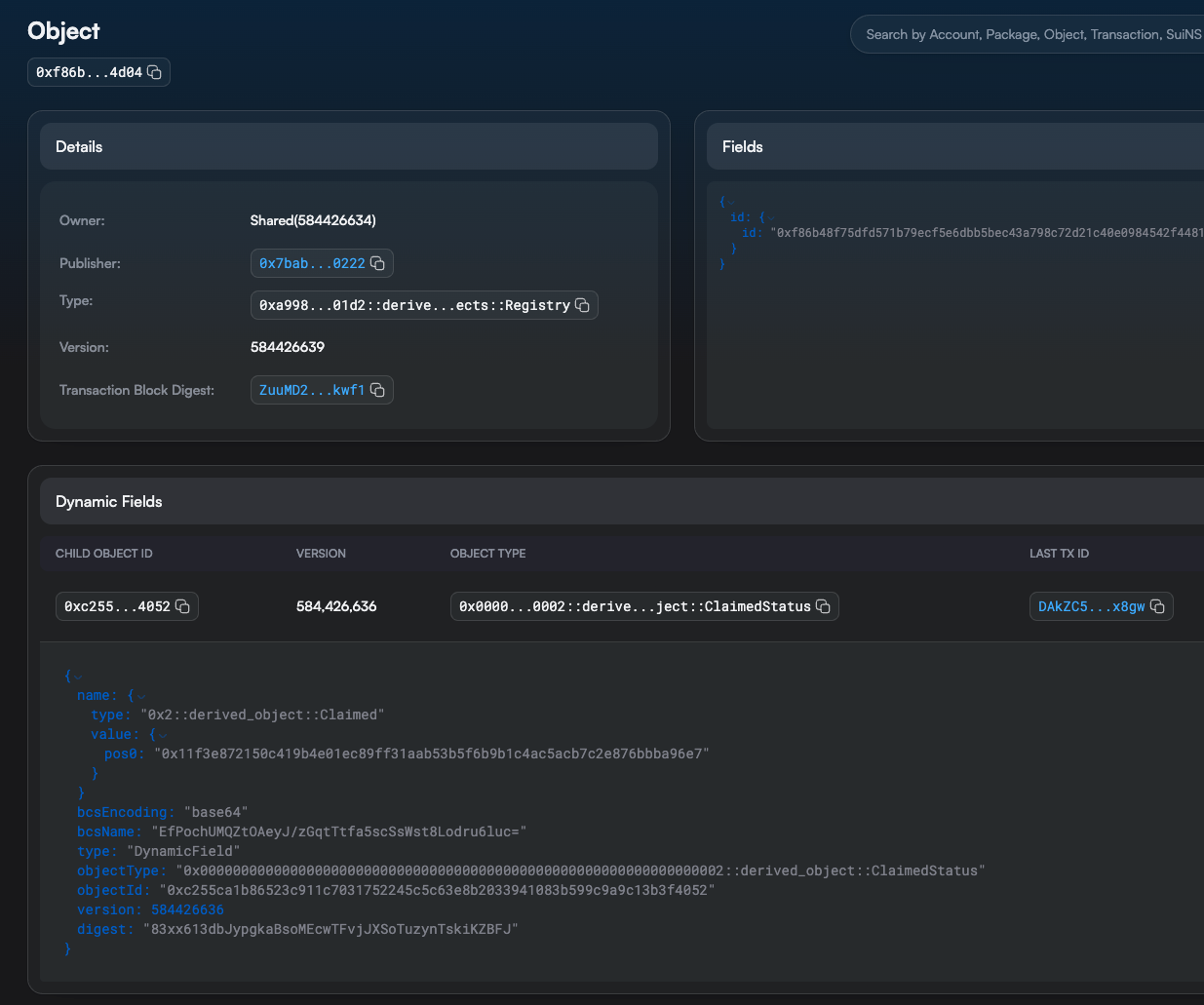Image resolution: width=1204 pixels, height=1005 pixels.
Task: Select the long objectType value in JSON
Action: [580, 870]
